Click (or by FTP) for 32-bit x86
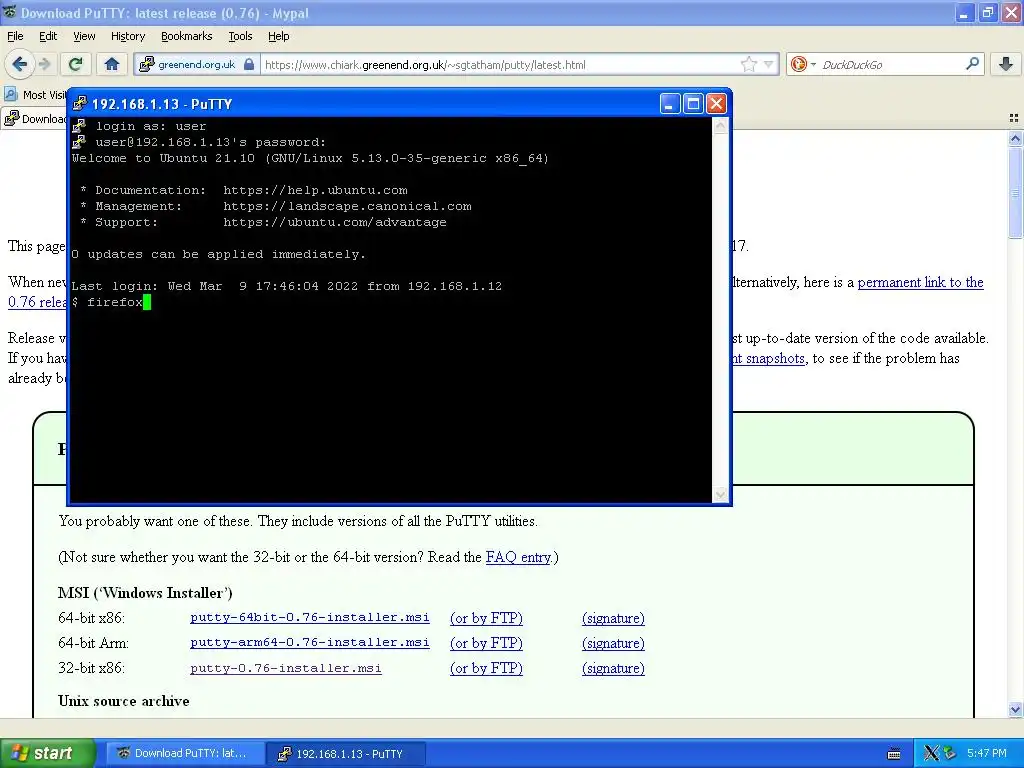The image size is (1024, 768). pos(487,668)
